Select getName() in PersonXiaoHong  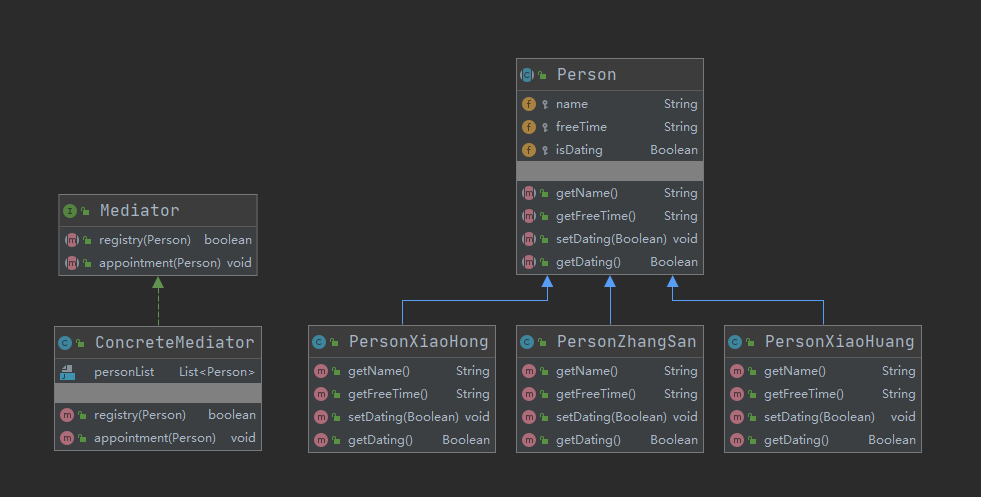(402, 371)
